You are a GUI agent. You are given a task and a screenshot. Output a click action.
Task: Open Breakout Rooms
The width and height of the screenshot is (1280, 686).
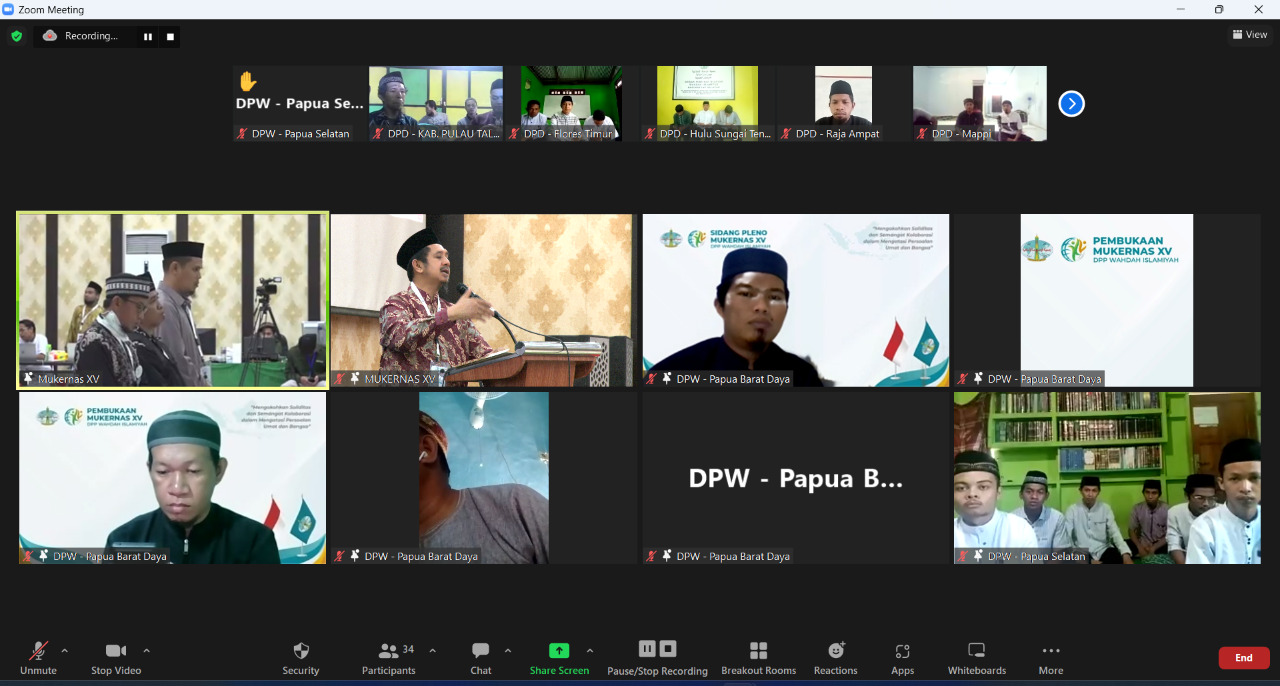(x=758, y=658)
